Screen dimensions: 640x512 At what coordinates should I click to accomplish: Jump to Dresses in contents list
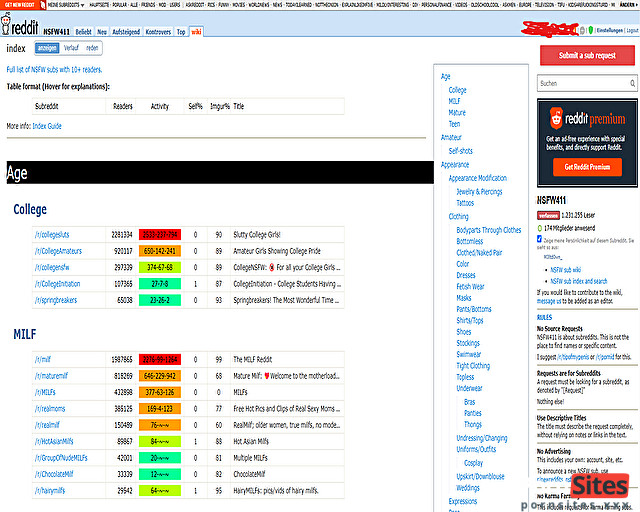[x=466, y=275]
